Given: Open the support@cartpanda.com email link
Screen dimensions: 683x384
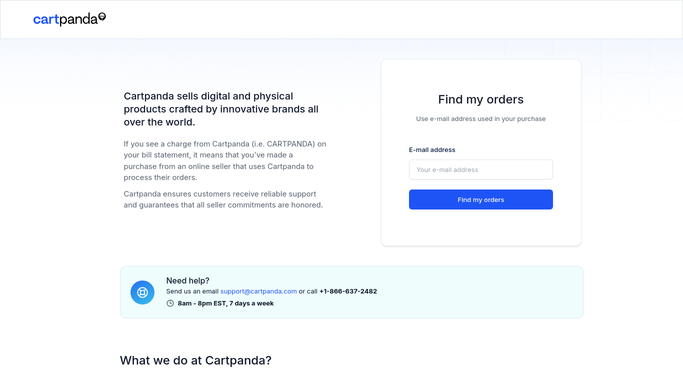Looking at the screenshot, I should coord(259,291).
